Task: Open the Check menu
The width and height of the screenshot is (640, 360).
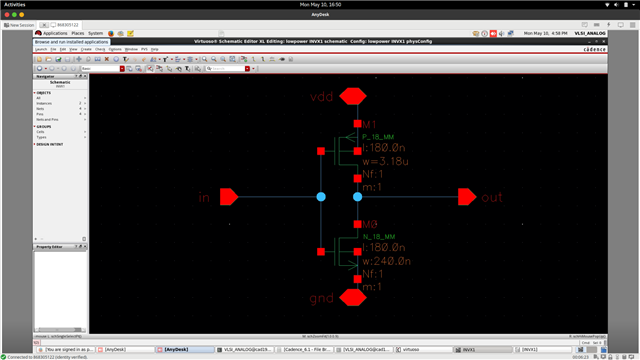Action: click(x=100, y=49)
